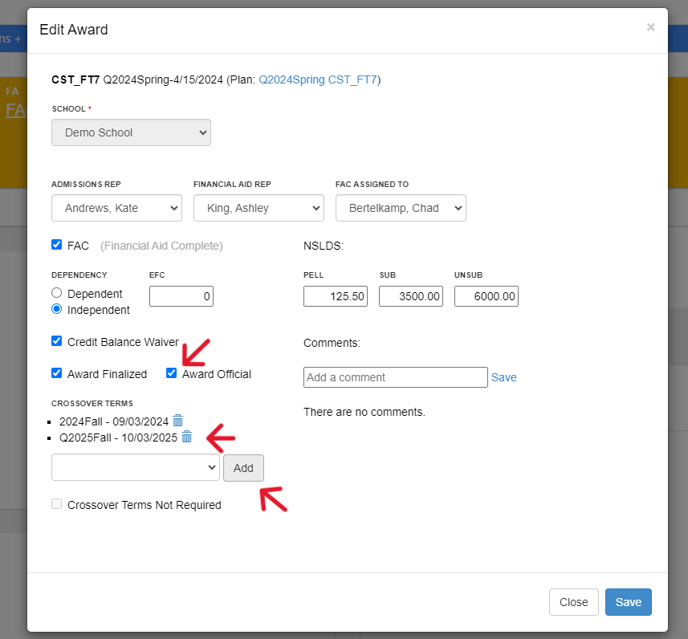Open the School dropdown
Screen dimensions: 688x639
(x=131, y=132)
